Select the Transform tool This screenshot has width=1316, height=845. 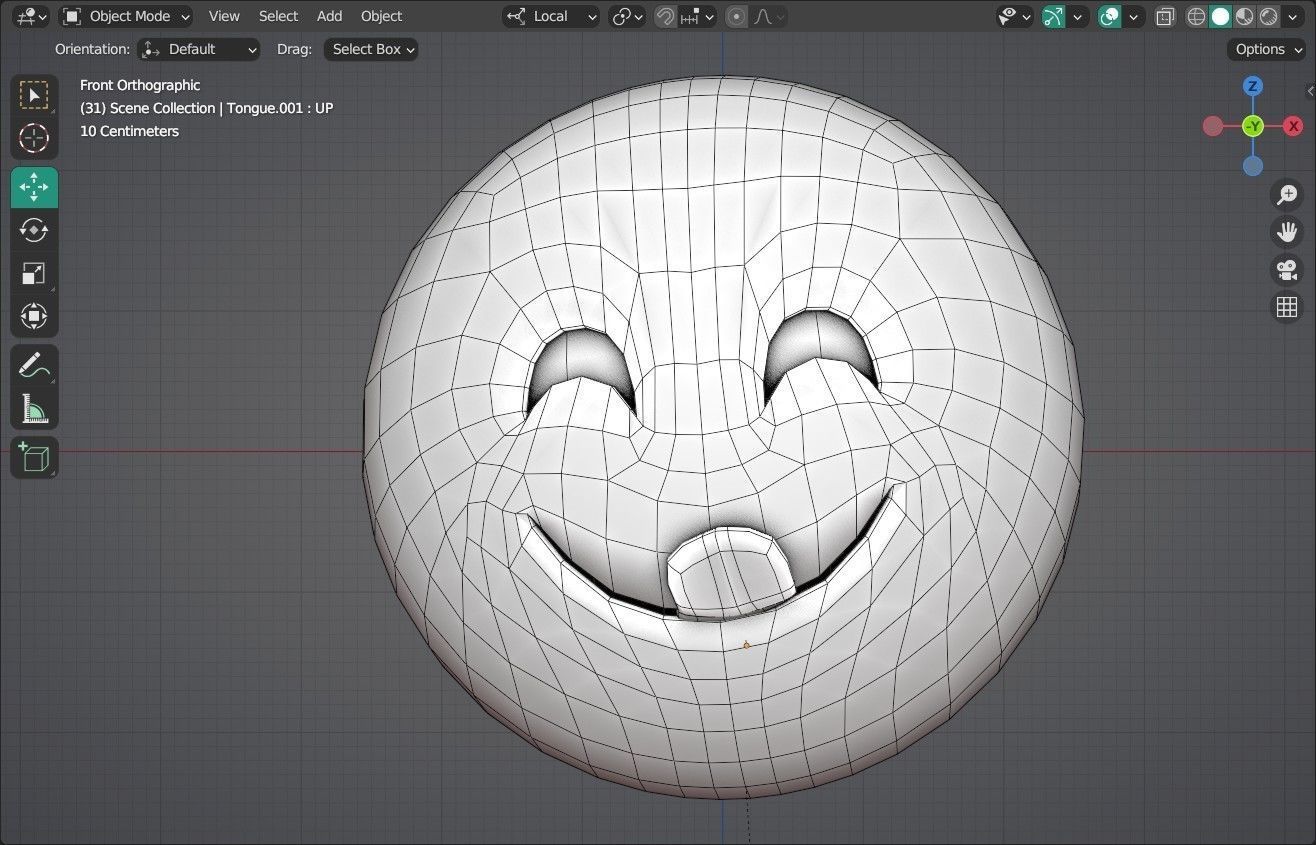[x=34, y=316]
